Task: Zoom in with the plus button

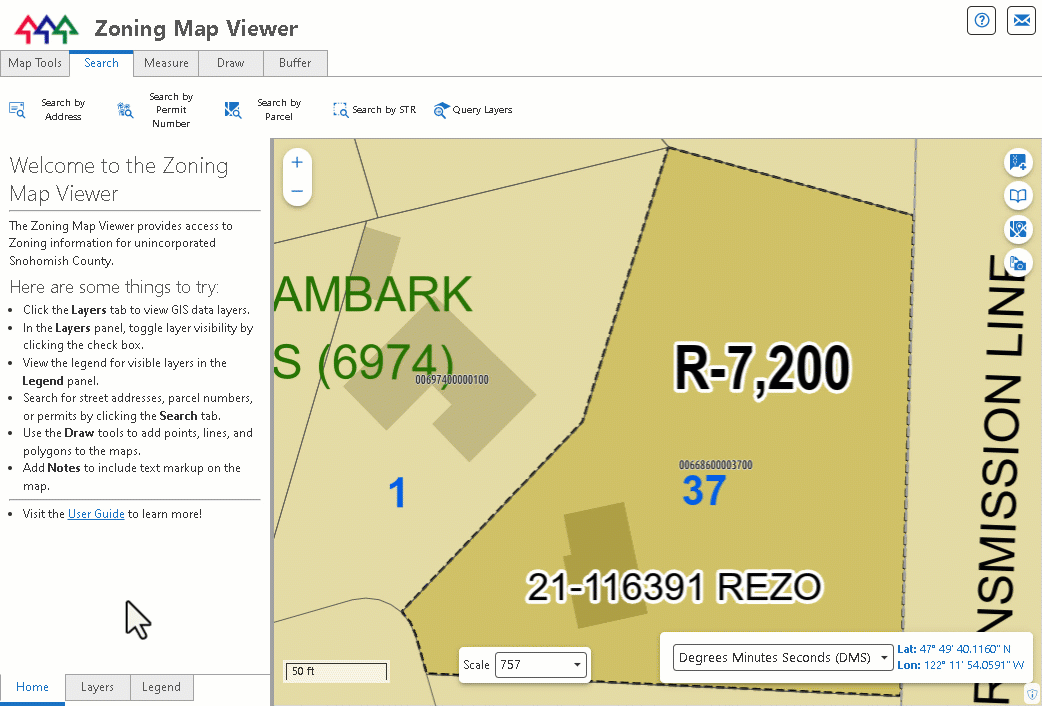Action: (x=297, y=162)
